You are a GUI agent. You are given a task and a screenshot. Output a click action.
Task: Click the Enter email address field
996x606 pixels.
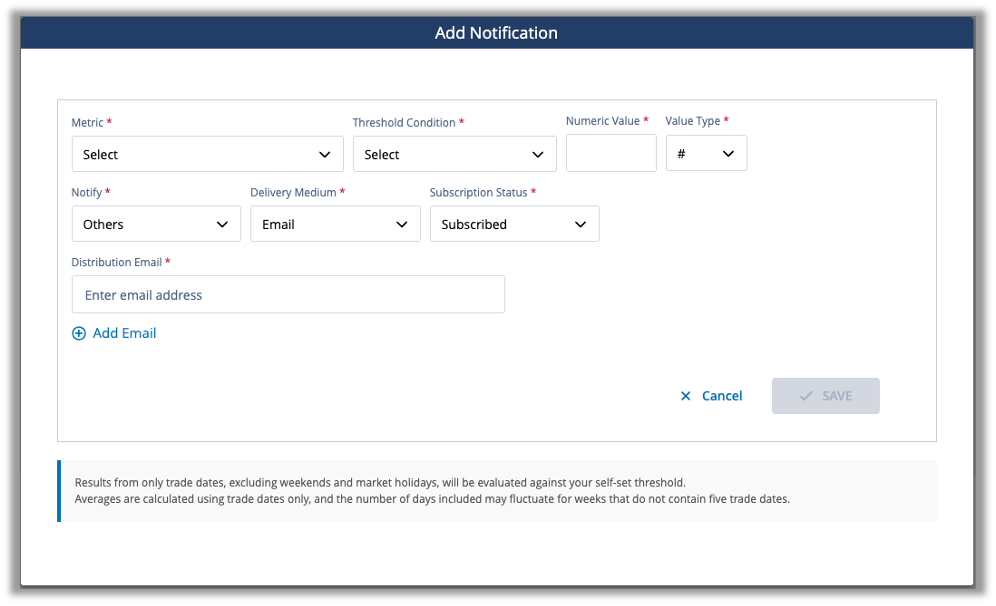tap(288, 295)
